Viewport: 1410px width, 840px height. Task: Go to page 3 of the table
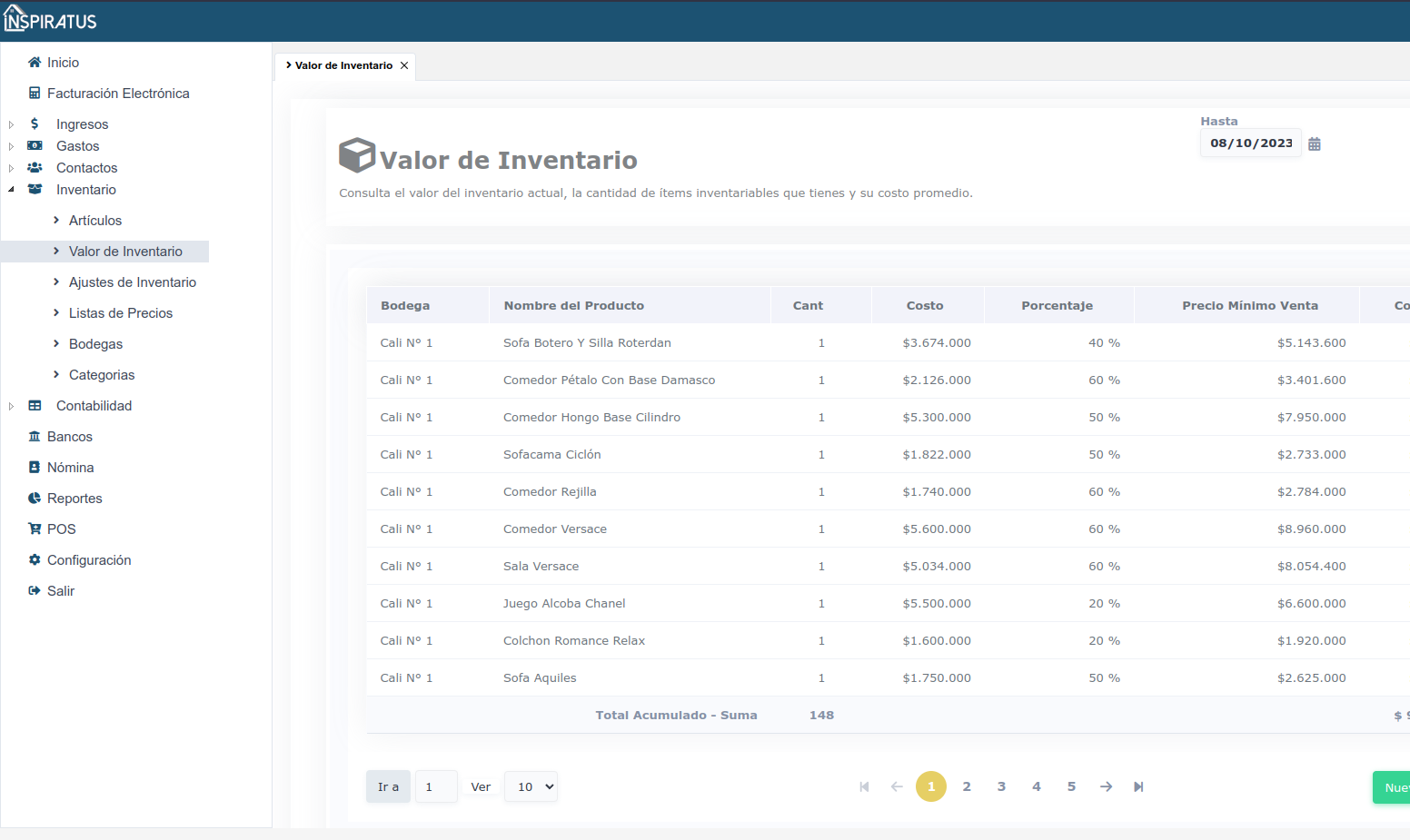pos(1001,786)
